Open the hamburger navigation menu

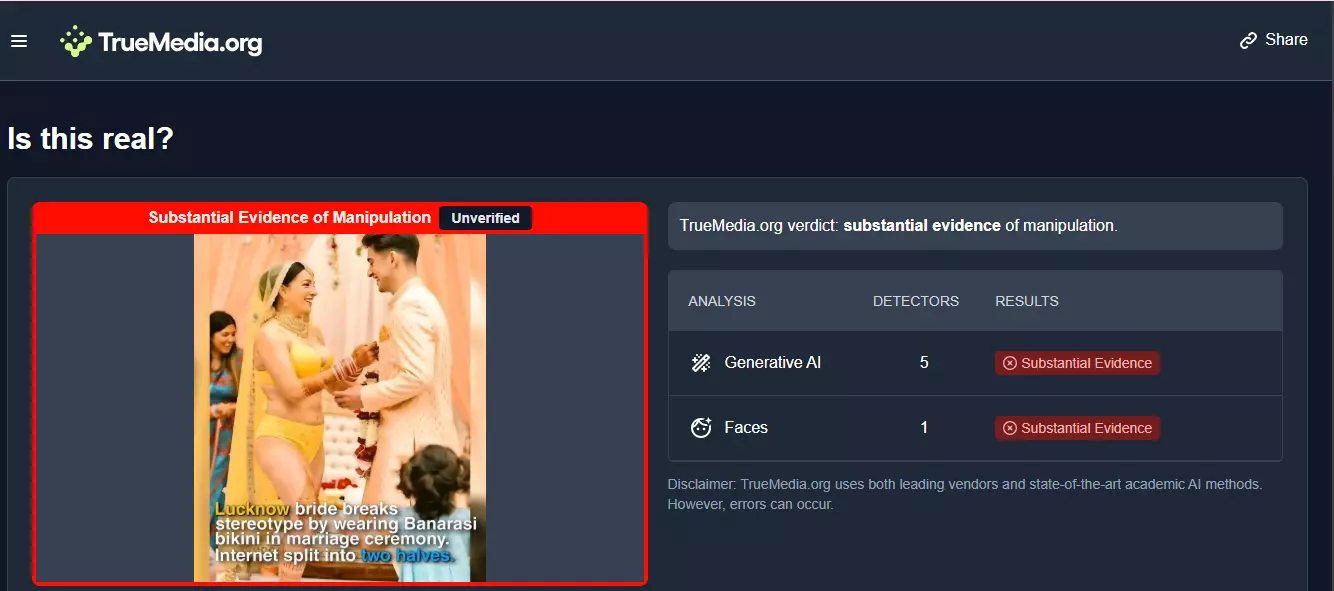tap(19, 40)
